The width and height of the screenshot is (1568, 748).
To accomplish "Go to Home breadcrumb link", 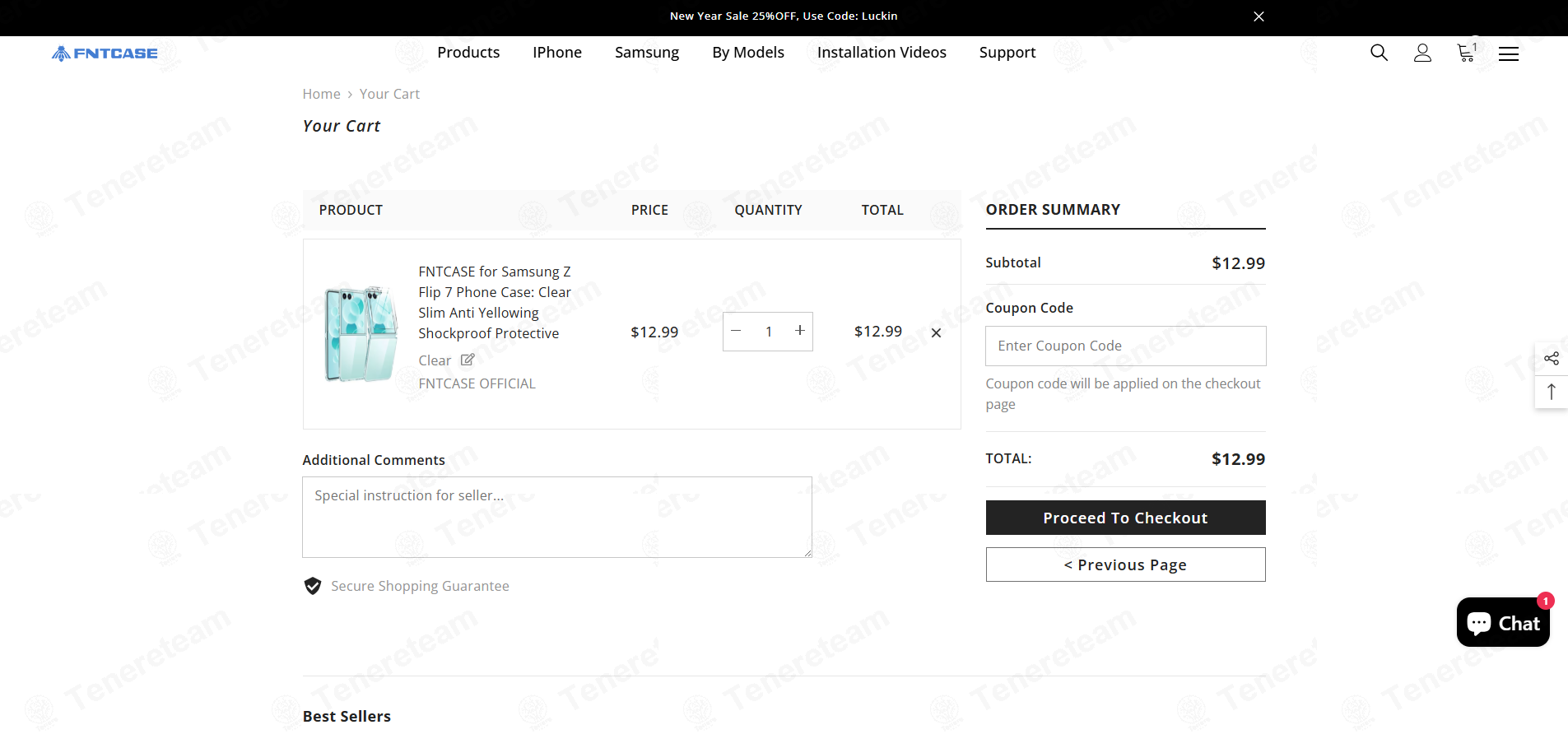I will (321, 94).
